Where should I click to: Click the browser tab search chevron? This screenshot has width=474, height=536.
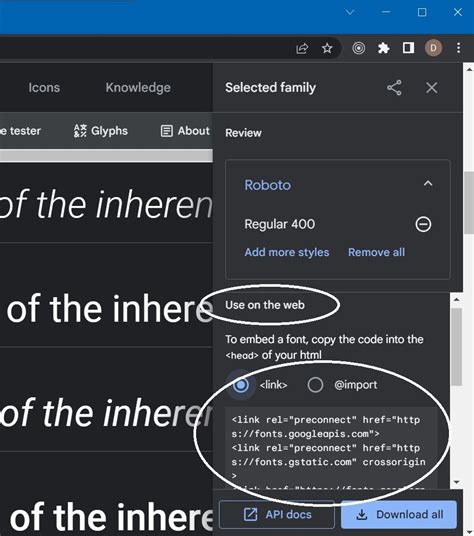pyautogui.click(x=350, y=12)
